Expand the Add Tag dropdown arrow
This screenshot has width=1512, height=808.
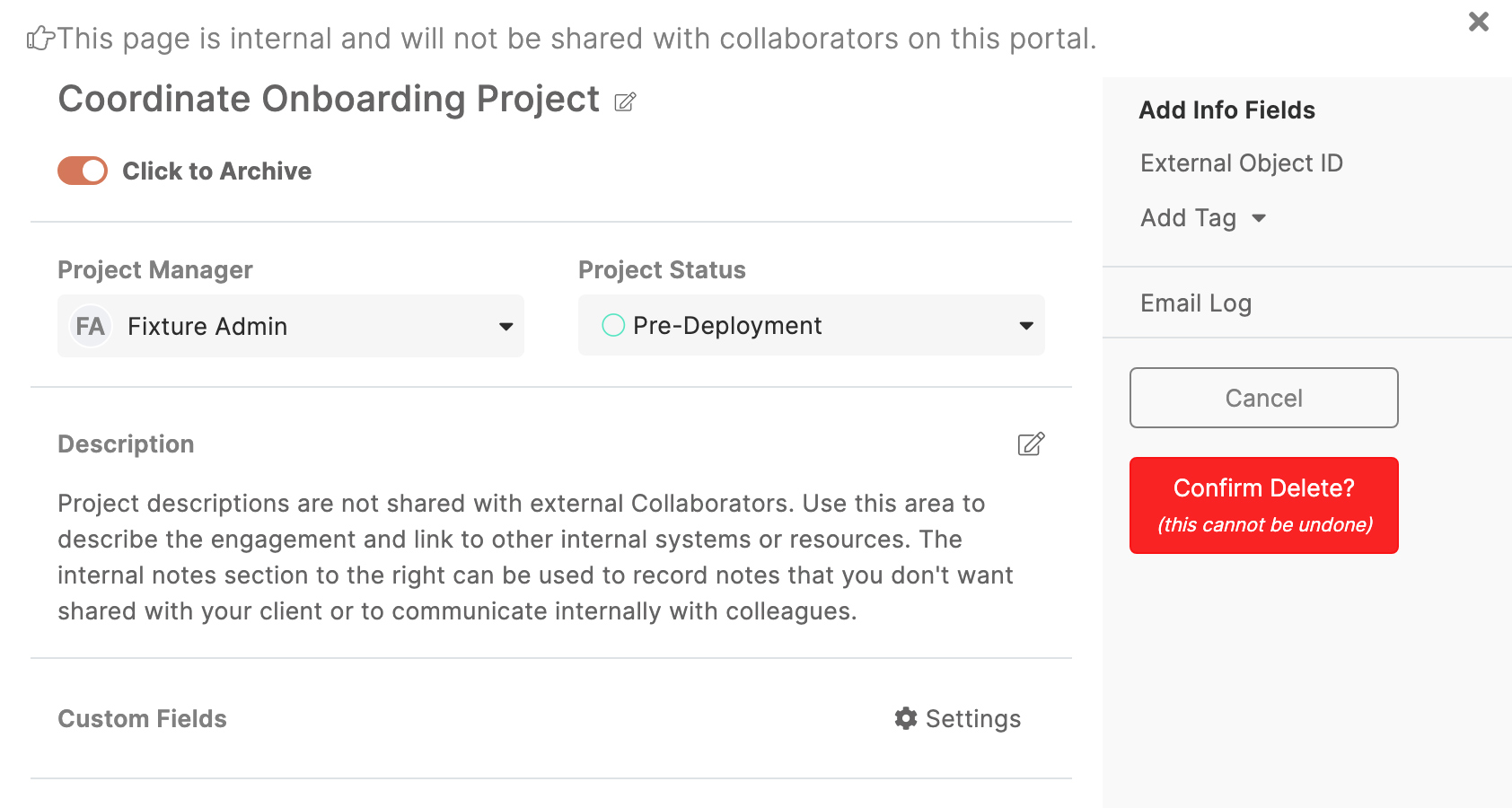point(1259,218)
